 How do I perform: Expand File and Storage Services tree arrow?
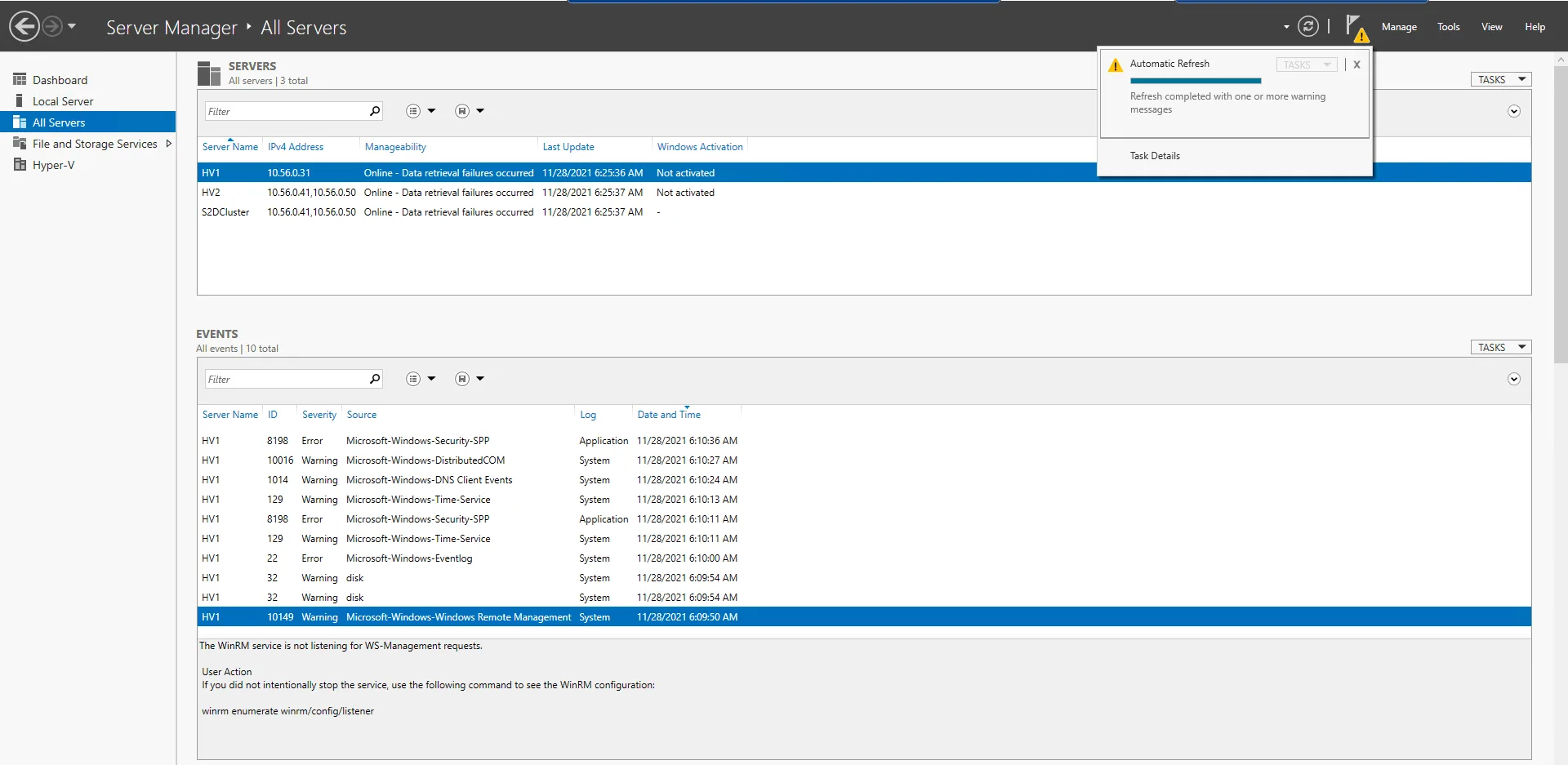169,143
